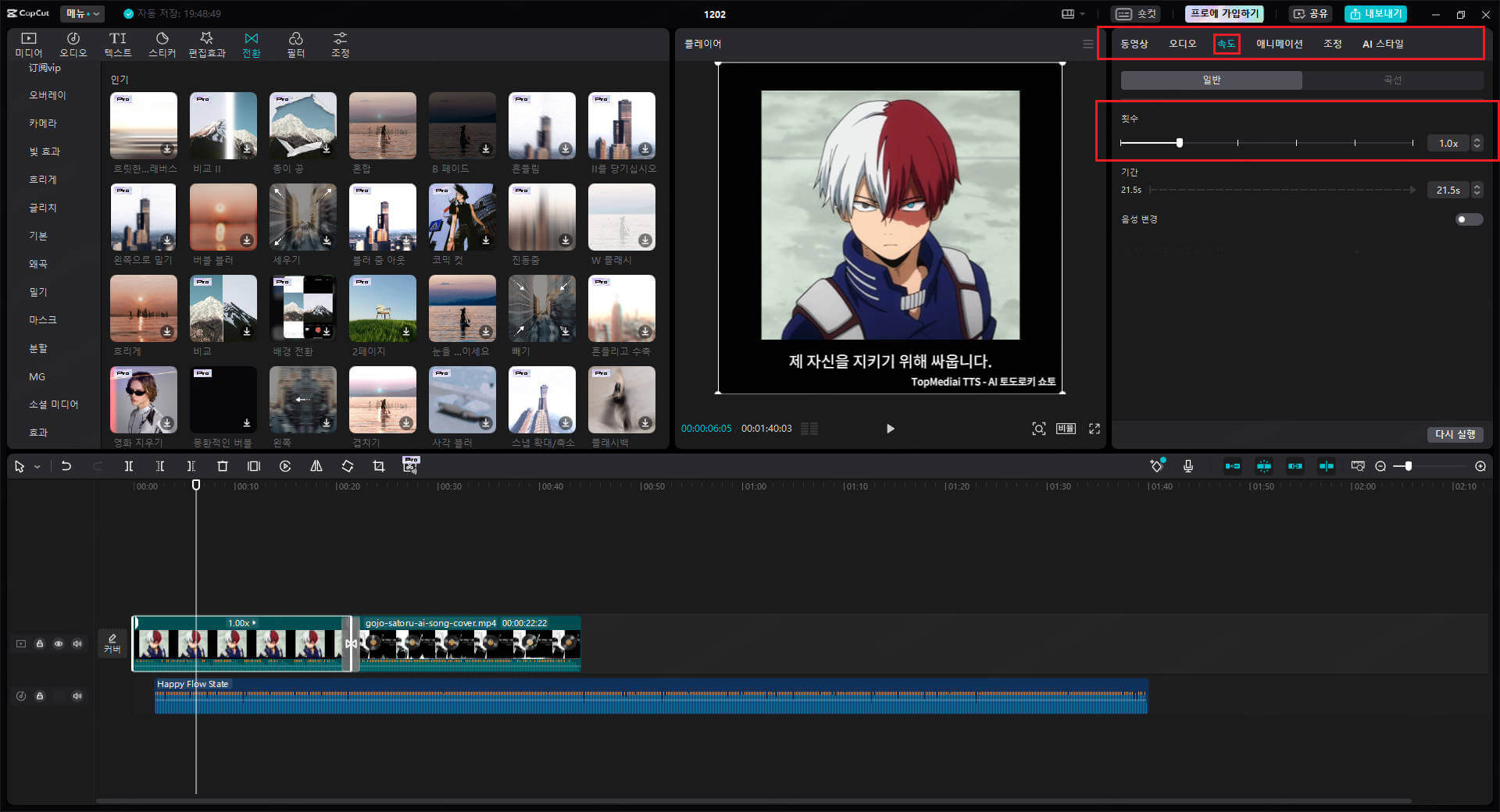Image resolution: width=1500 pixels, height=812 pixels.
Task: Click the player panel hamburger menu icon
Action: point(1088,44)
